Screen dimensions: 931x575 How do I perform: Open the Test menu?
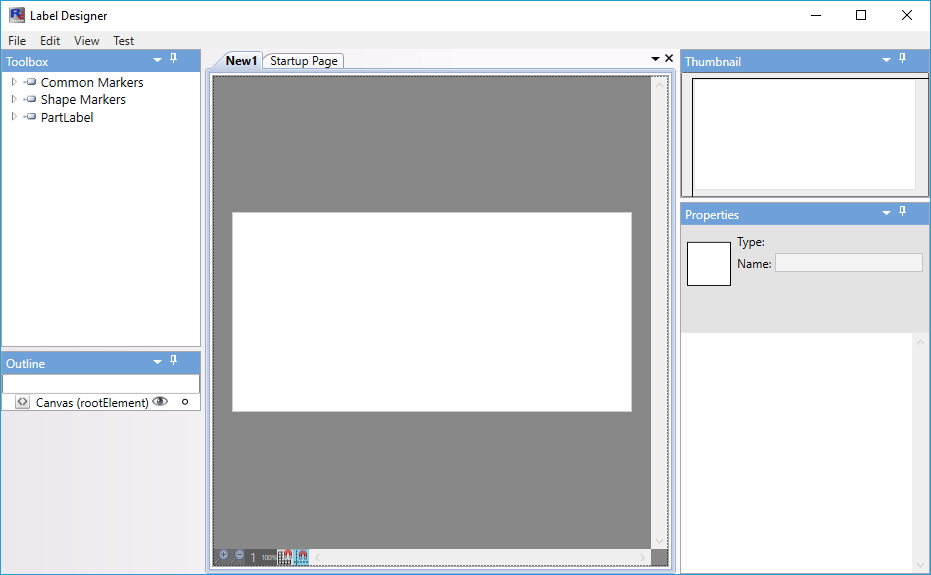click(124, 41)
